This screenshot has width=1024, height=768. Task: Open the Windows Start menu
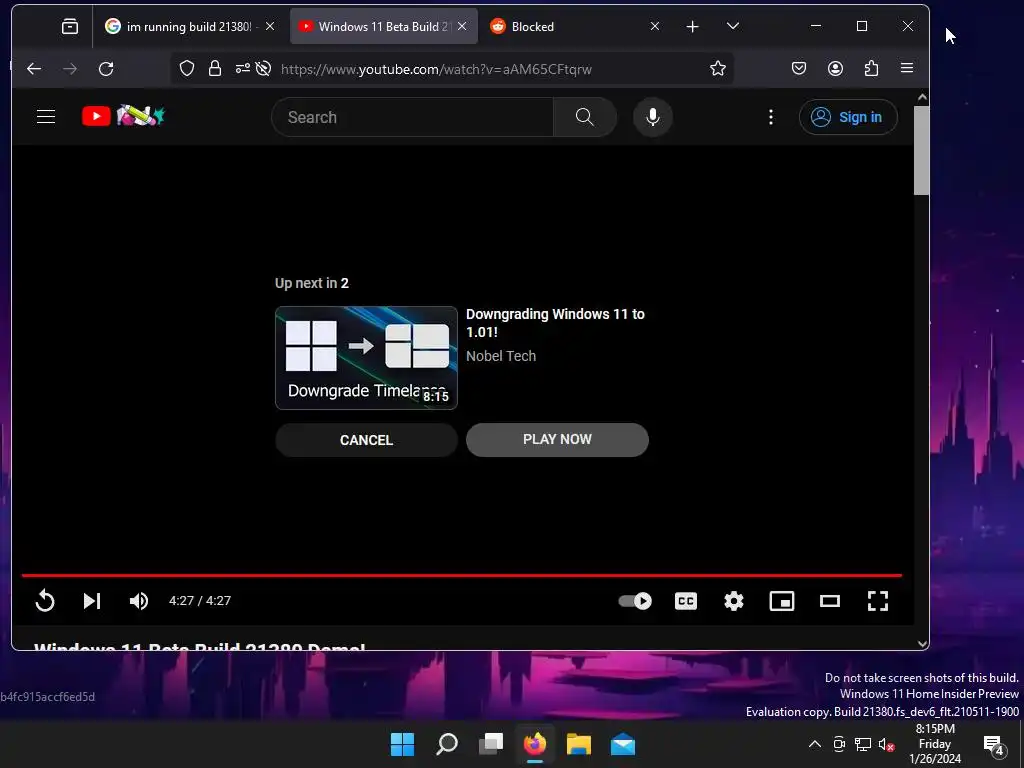click(x=402, y=744)
